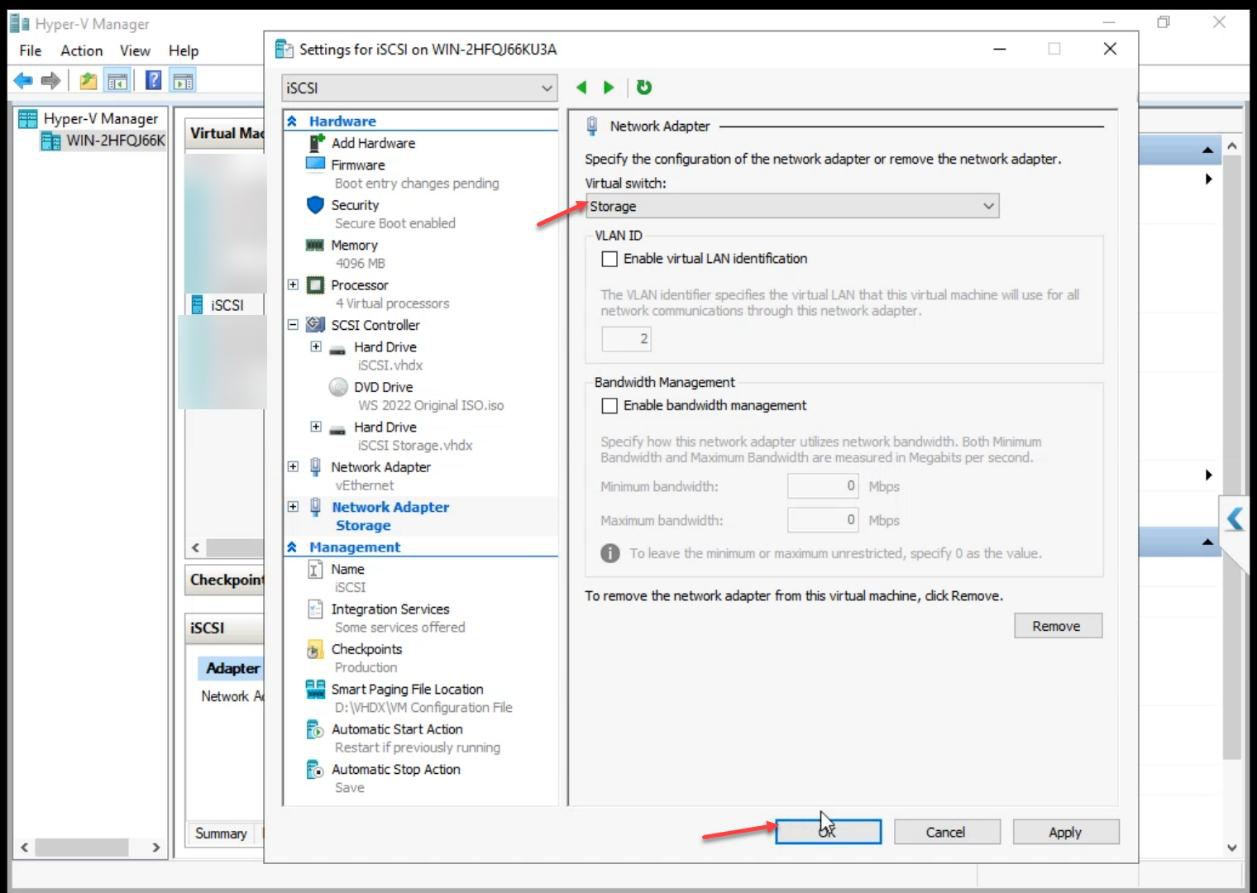
Task: Click the Hyper-V Manager vertical scrollbar down arrow
Action: click(1232, 848)
